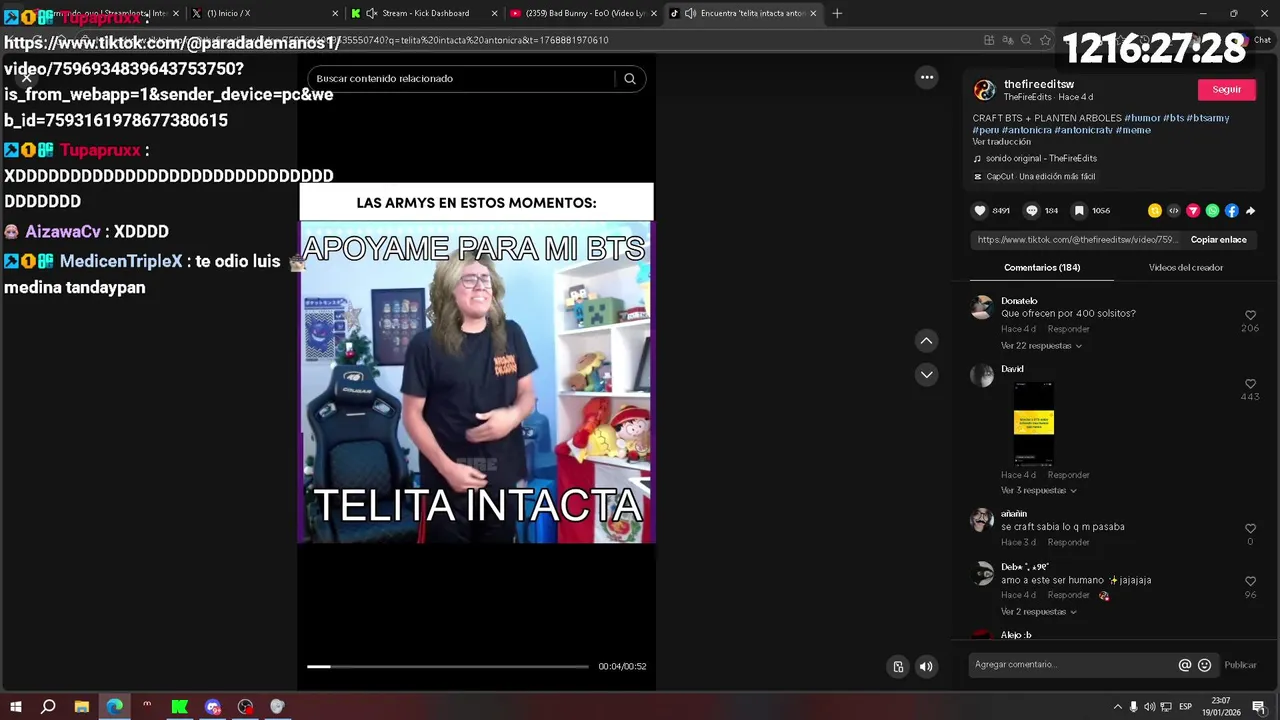
Task: Save video with the bookmark icon
Action: [x=1079, y=211]
